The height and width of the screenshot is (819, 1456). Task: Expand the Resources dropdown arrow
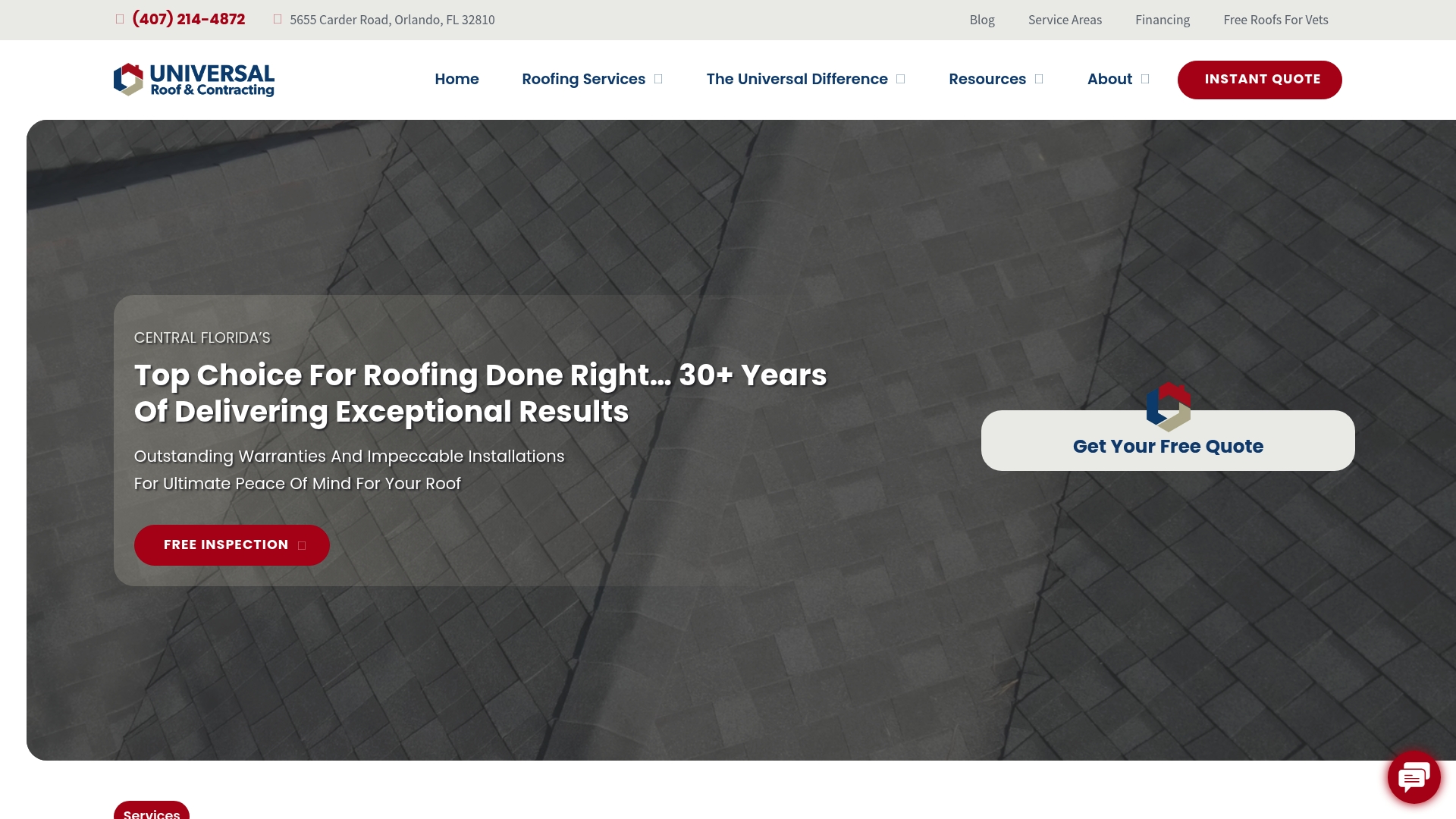(x=1039, y=79)
